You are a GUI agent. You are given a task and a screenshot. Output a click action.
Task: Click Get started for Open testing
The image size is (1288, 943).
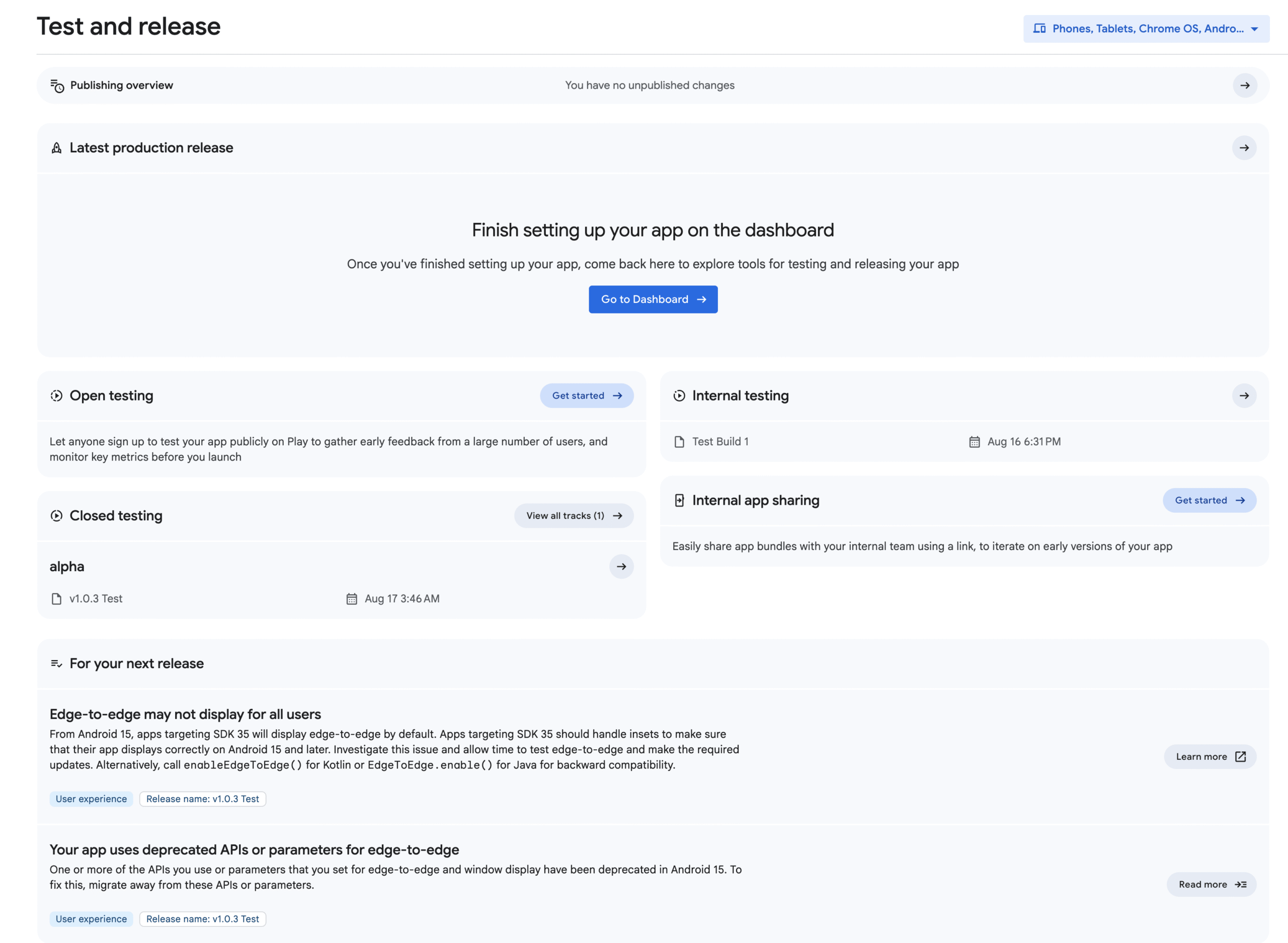click(586, 396)
